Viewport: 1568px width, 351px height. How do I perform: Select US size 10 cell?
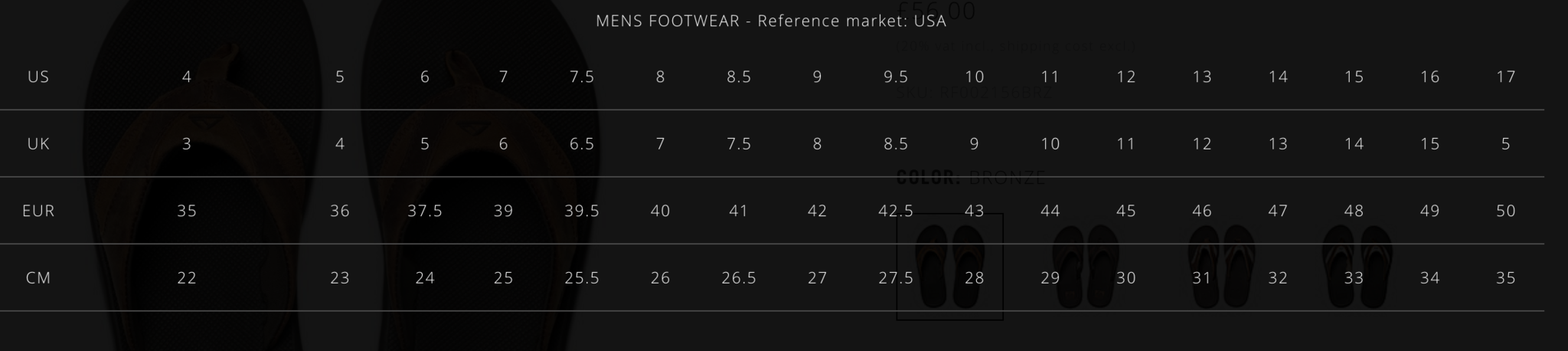click(974, 77)
